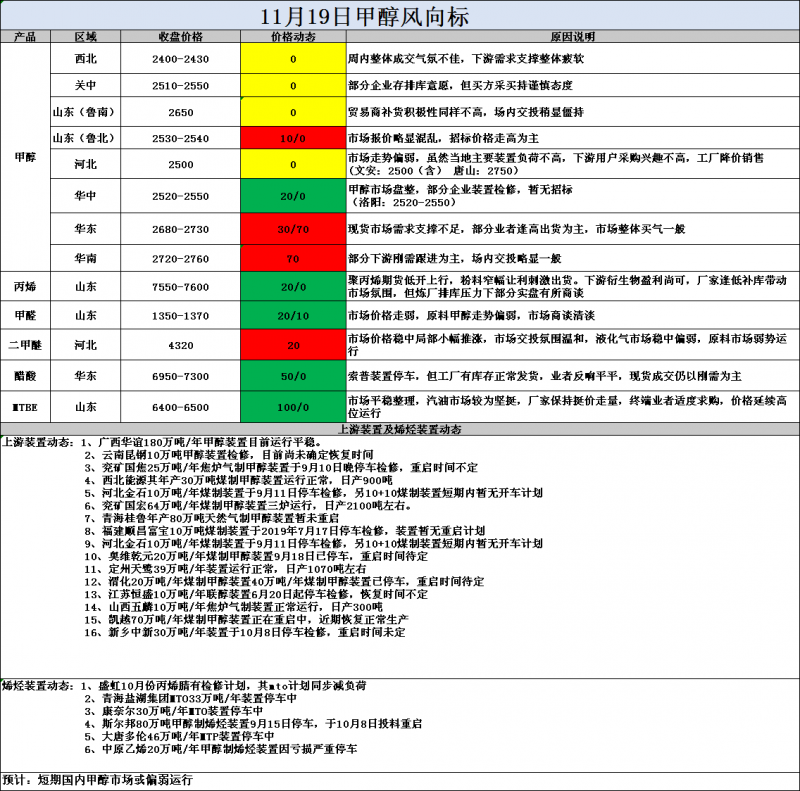This screenshot has height=791, width=800.
Task: Click line '斯尔邦80万吨甲醇制烯烃'
Action: click(x=254, y=723)
